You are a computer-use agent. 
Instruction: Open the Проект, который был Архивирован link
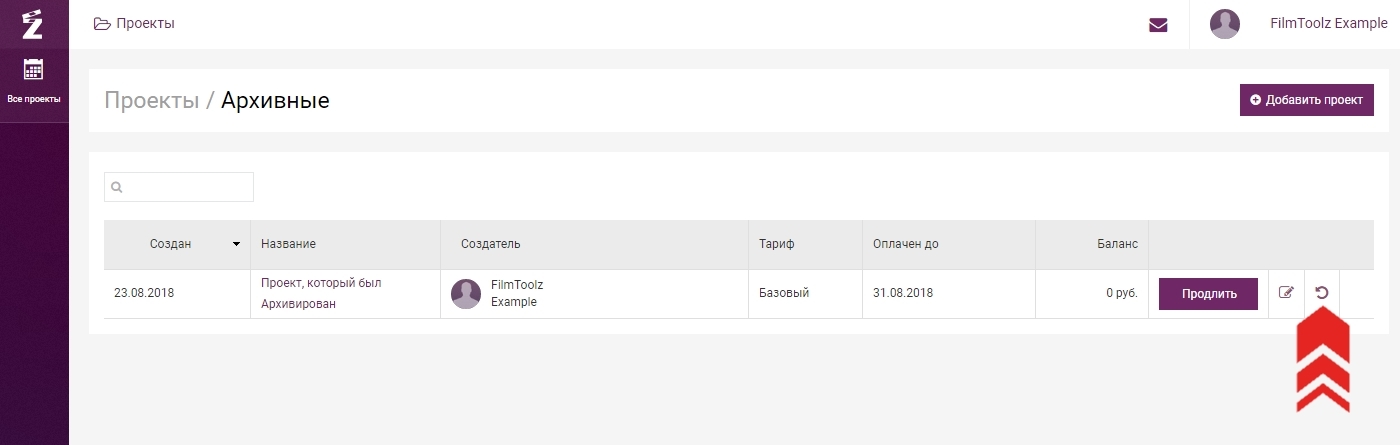coord(321,293)
